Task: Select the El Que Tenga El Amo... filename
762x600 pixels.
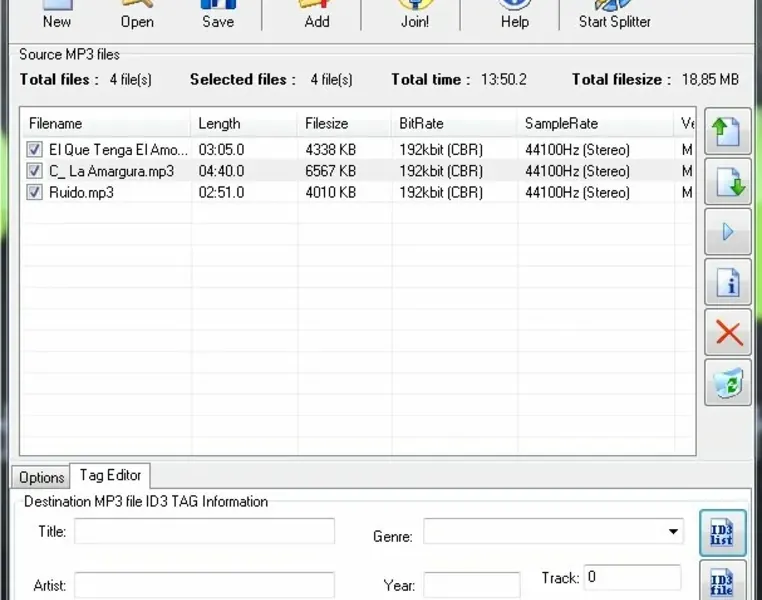Action: tap(118, 150)
